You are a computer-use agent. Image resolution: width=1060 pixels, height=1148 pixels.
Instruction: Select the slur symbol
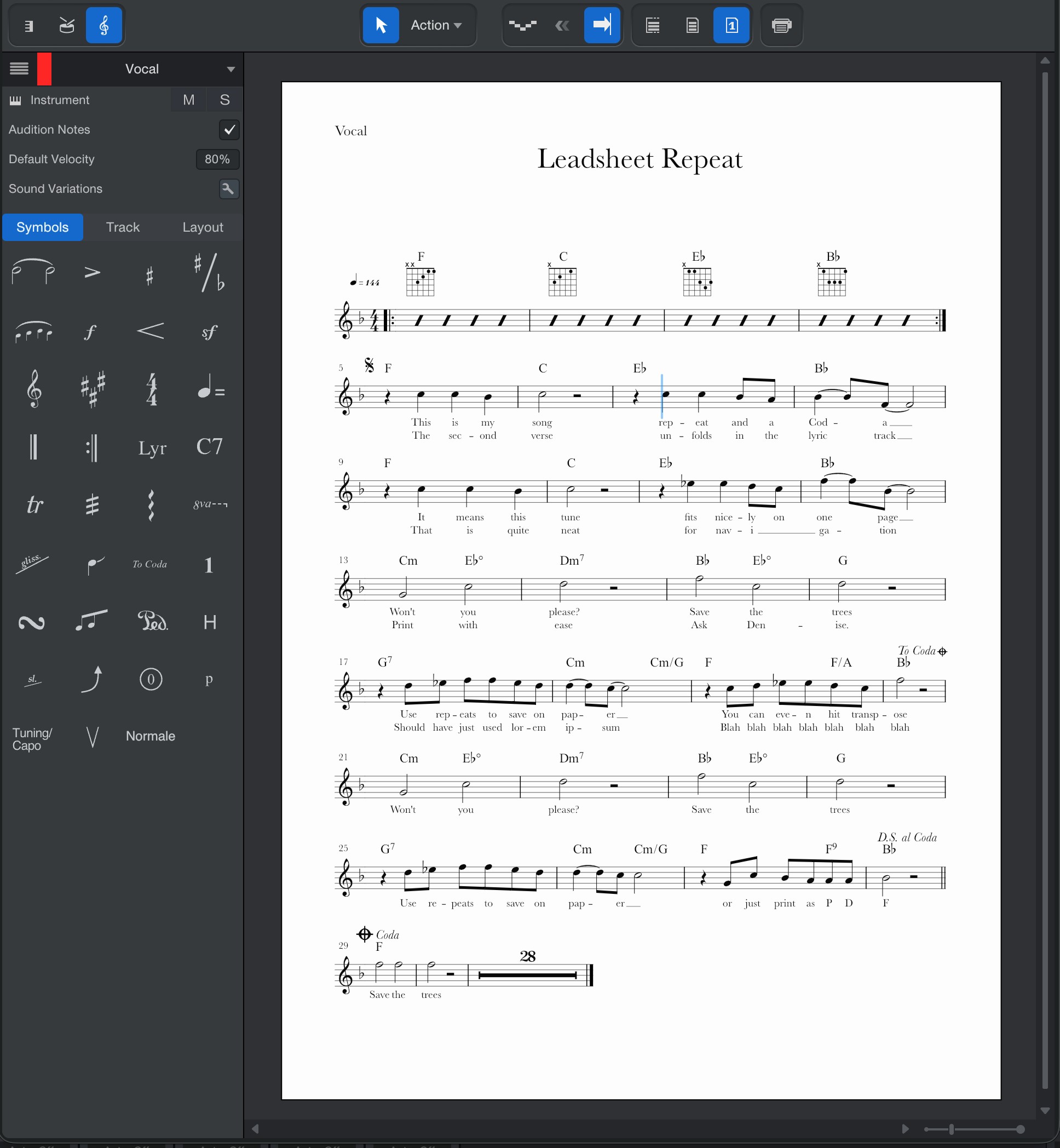[x=33, y=272]
